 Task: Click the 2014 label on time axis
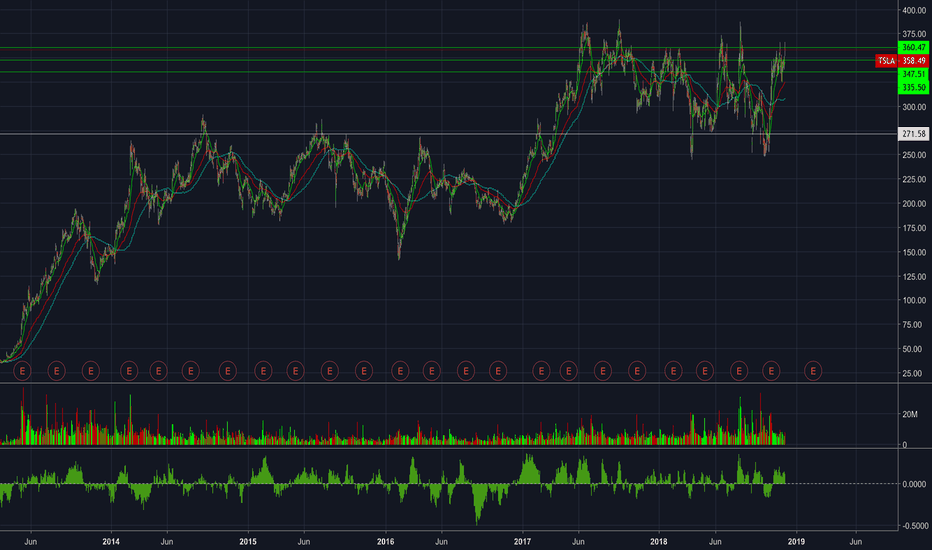pos(111,542)
